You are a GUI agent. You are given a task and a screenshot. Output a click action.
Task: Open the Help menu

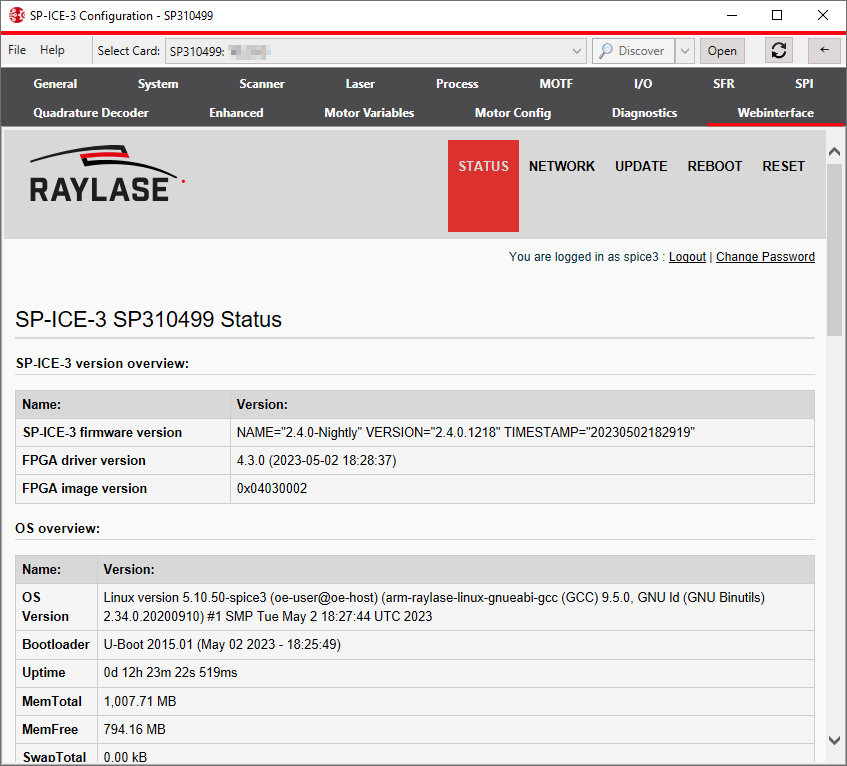click(x=52, y=50)
